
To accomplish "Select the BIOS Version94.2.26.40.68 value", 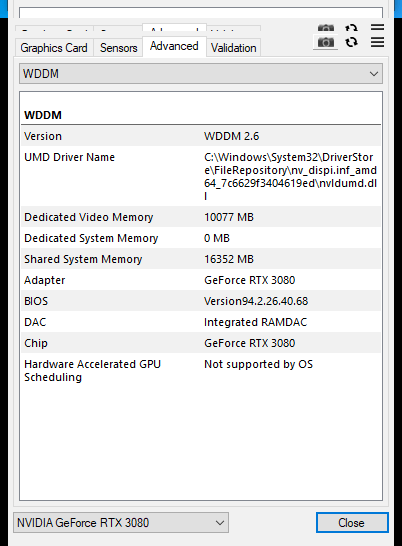I will coord(256,301).
